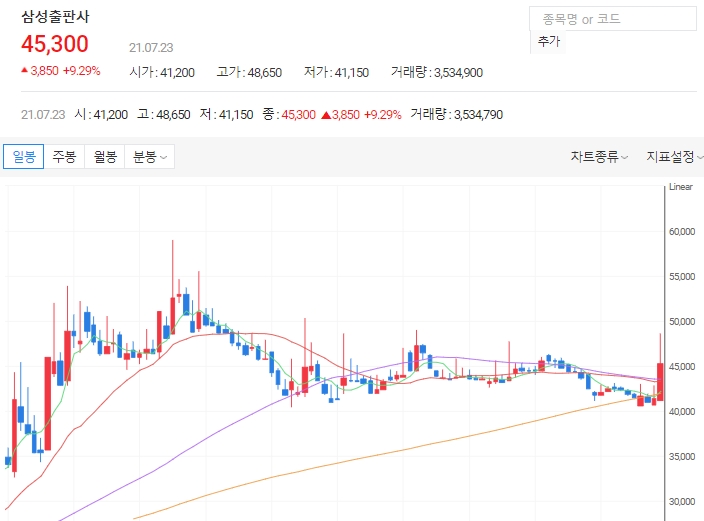Click the 35,000 price axis label
704x521 pixels.
click(x=682, y=456)
